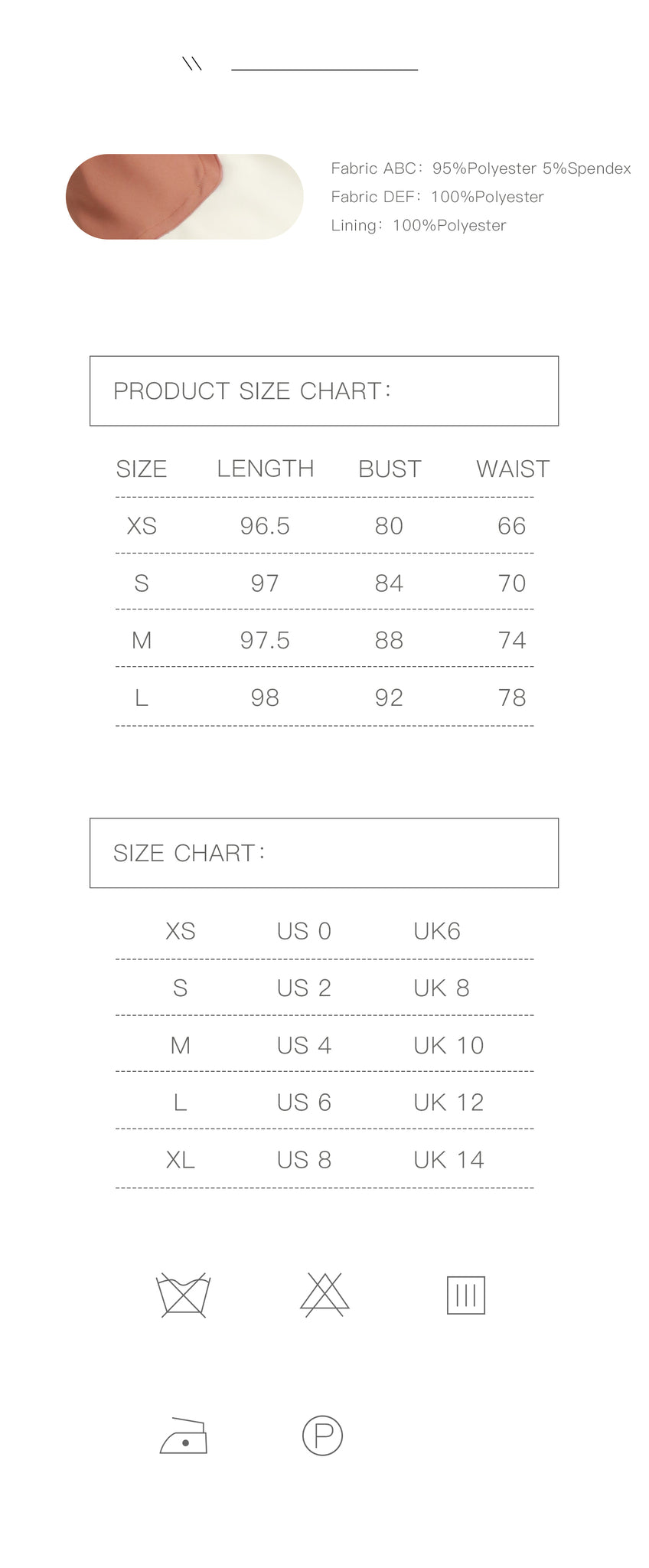Click the low-heat iron icon

(x=184, y=1436)
